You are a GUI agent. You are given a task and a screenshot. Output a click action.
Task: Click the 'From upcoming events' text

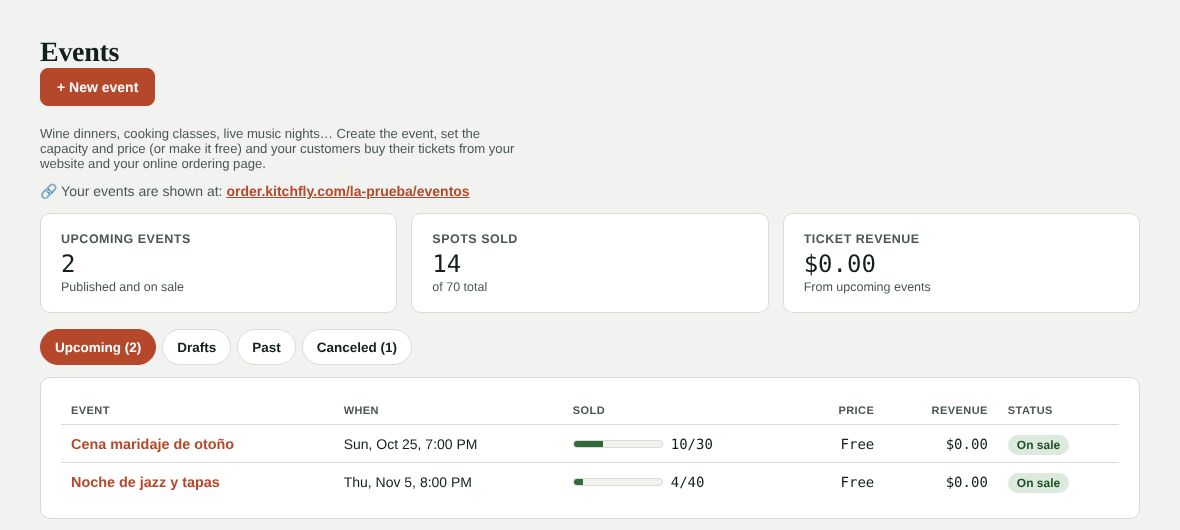[x=867, y=287]
